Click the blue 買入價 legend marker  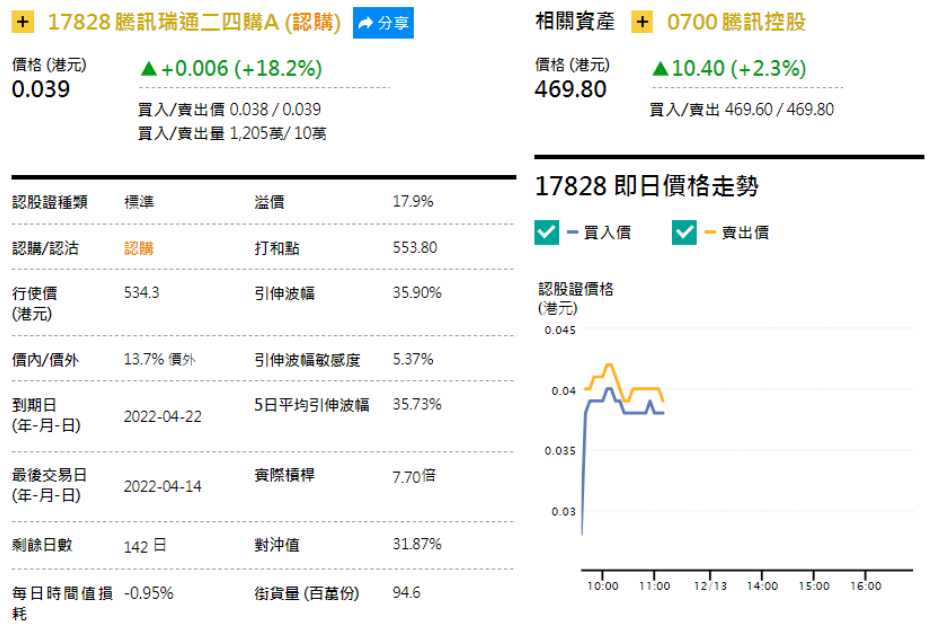click(x=572, y=232)
